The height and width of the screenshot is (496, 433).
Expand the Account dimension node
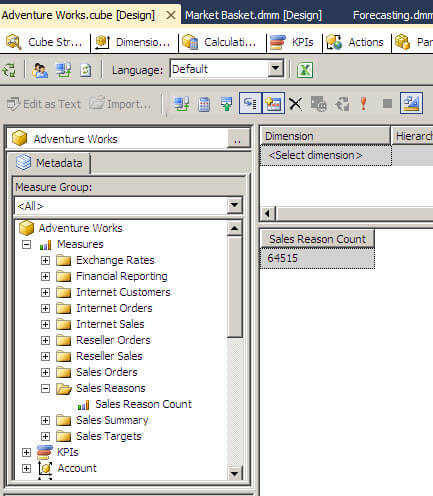point(26,468)
